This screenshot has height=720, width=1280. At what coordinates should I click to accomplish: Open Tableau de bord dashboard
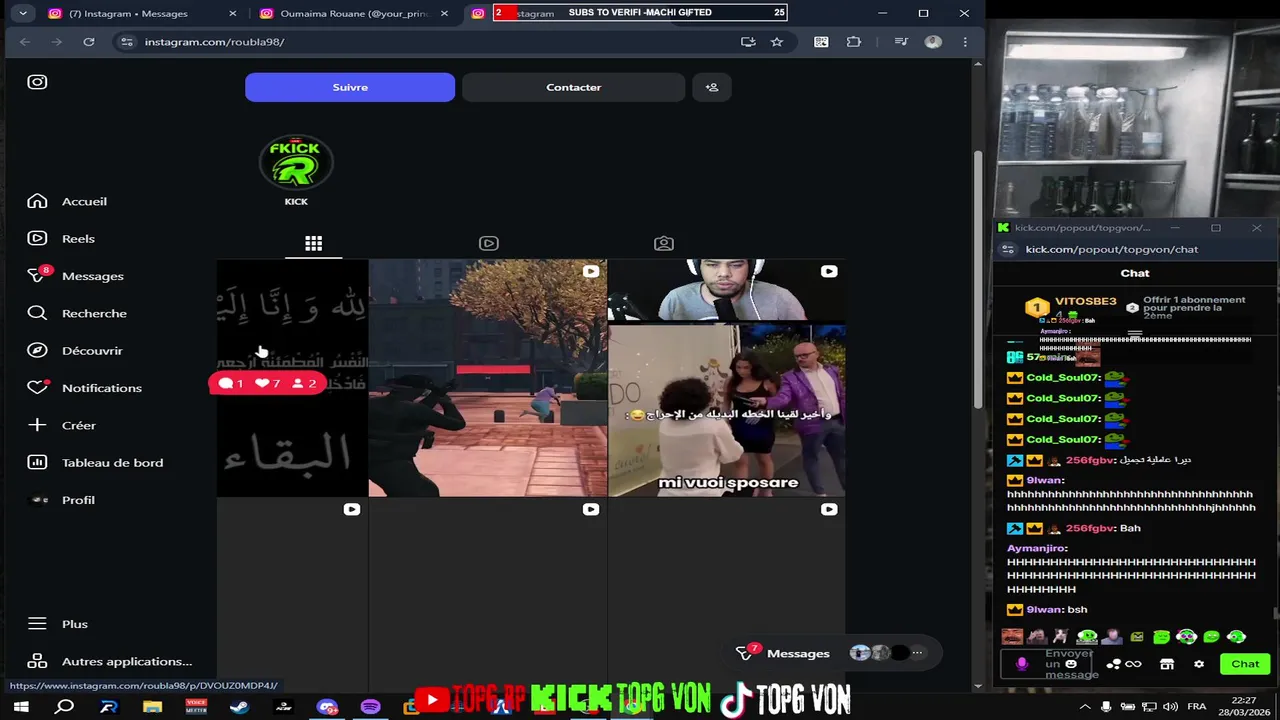click(x=95, y=463)
